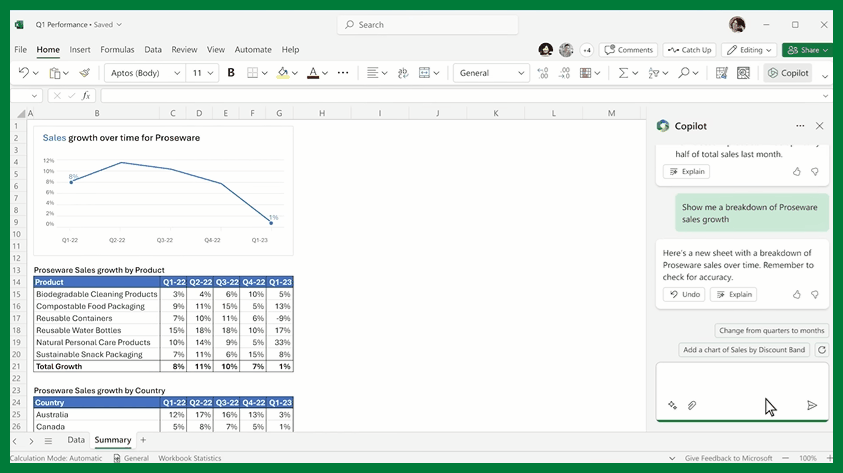Click the Paste clipboard icon

point(55,73)
